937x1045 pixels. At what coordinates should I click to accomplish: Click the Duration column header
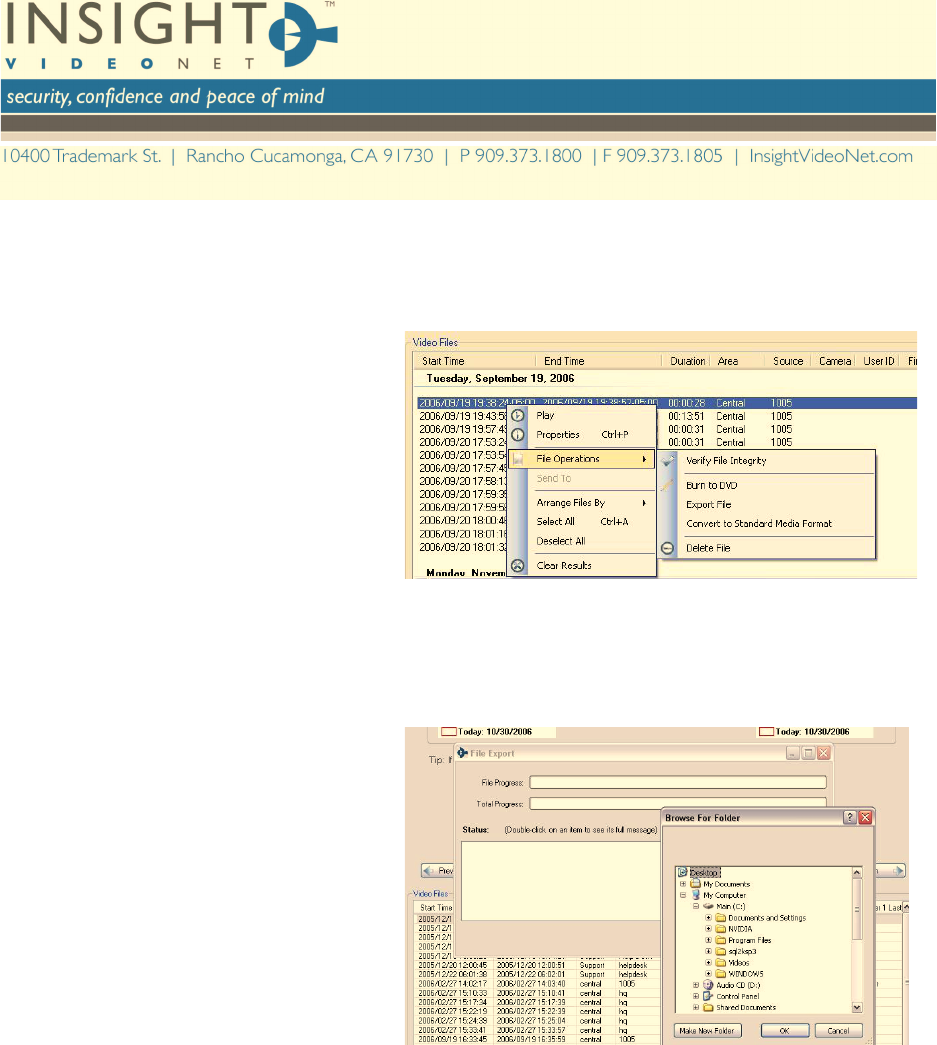coord(687,361)
